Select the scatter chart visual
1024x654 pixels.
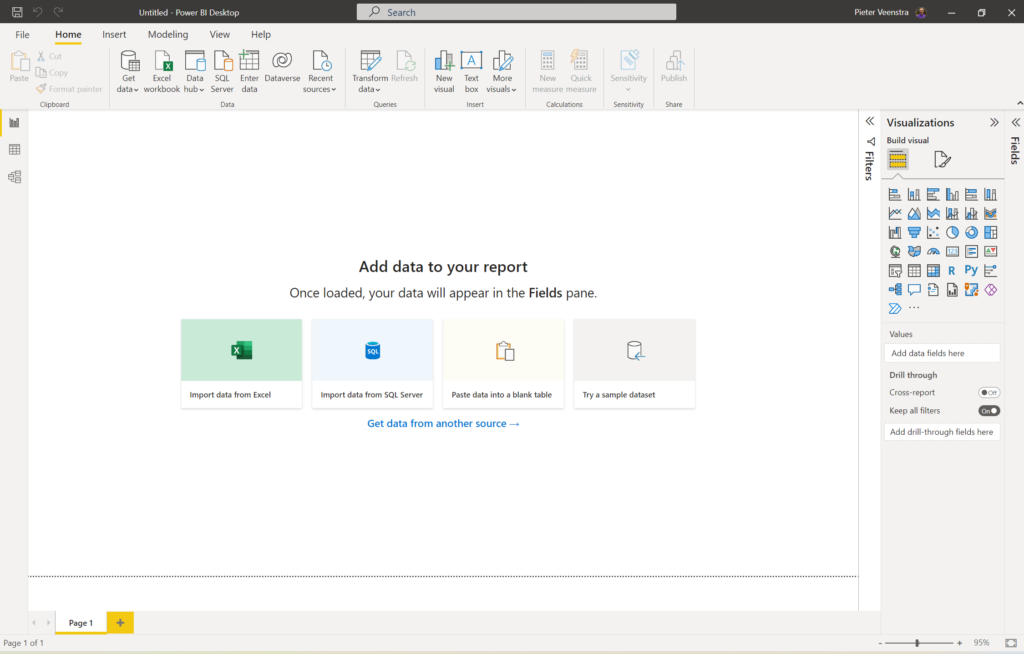pos(933,232)
